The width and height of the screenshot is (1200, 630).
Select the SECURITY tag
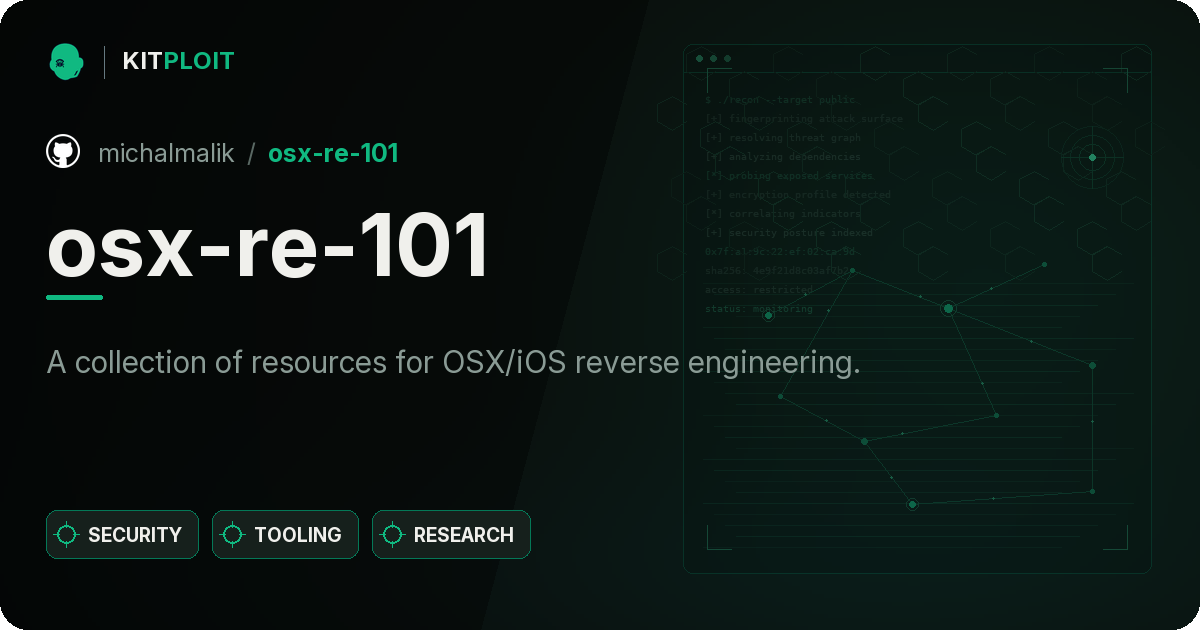(x=122, y=535)
